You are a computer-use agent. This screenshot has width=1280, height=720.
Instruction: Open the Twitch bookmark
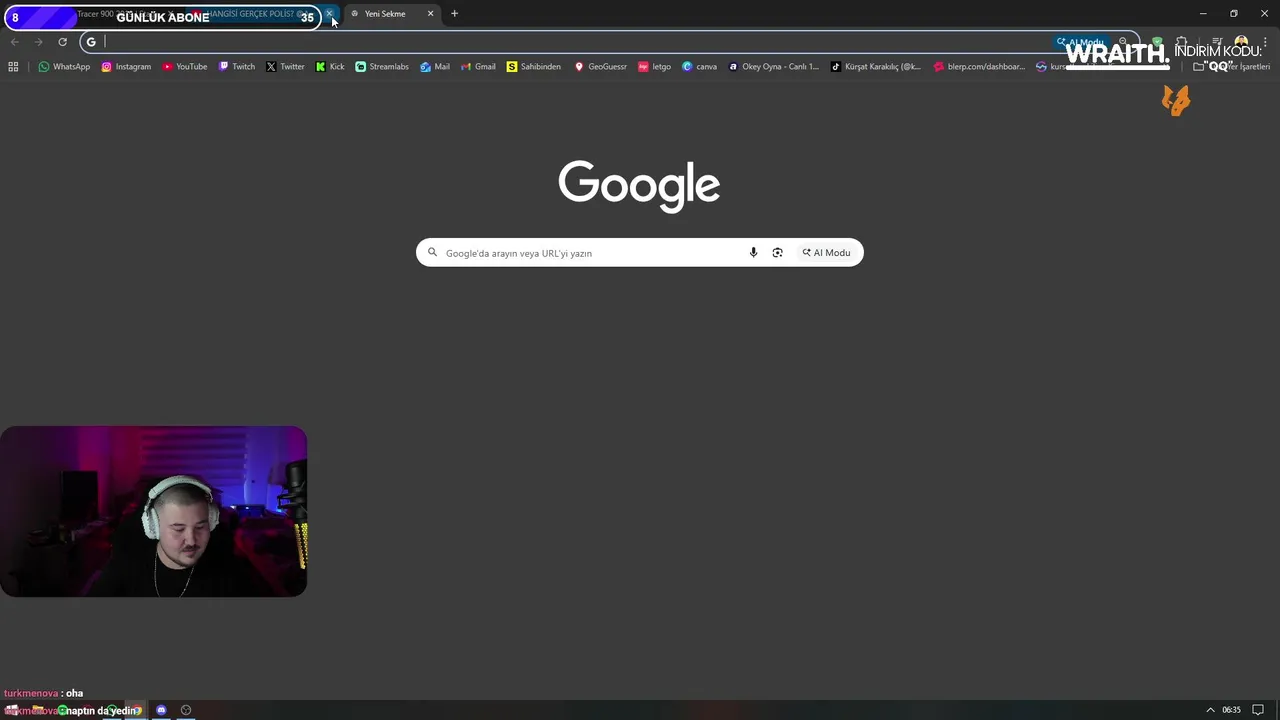coord(237,67)
